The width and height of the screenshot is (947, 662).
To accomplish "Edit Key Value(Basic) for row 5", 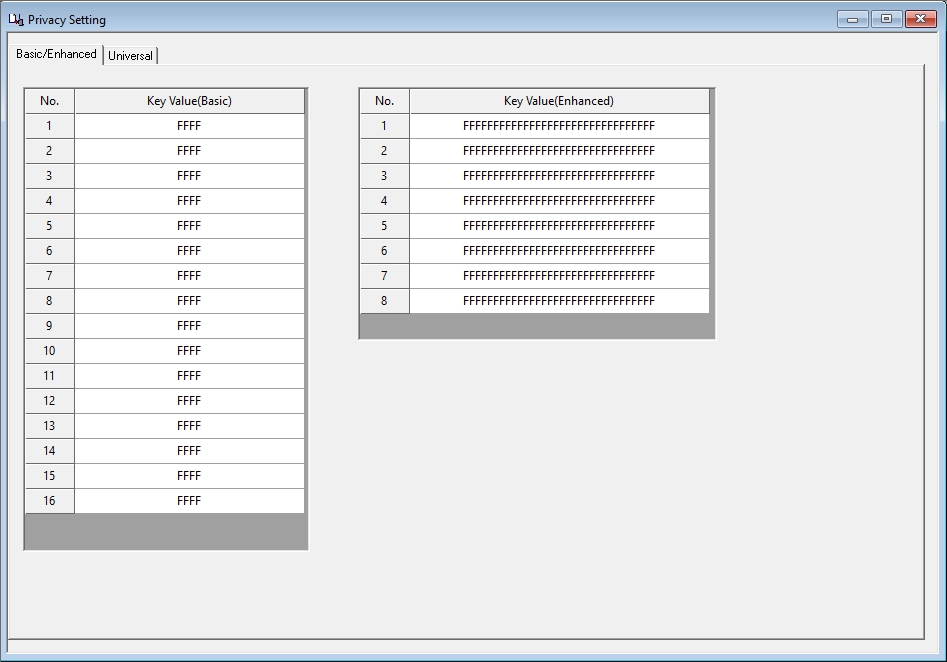I will click(x=188, y=225).
